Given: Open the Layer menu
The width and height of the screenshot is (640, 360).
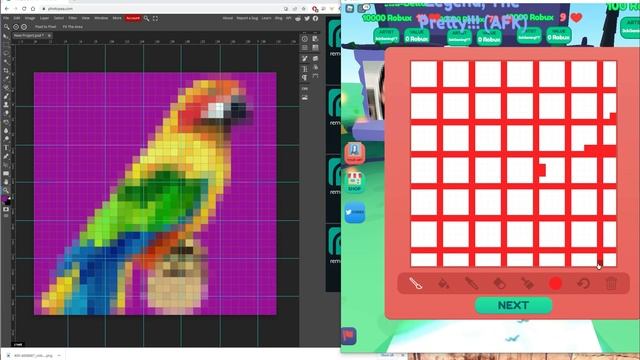Looking at the screenshot, I should click(44, 18).
